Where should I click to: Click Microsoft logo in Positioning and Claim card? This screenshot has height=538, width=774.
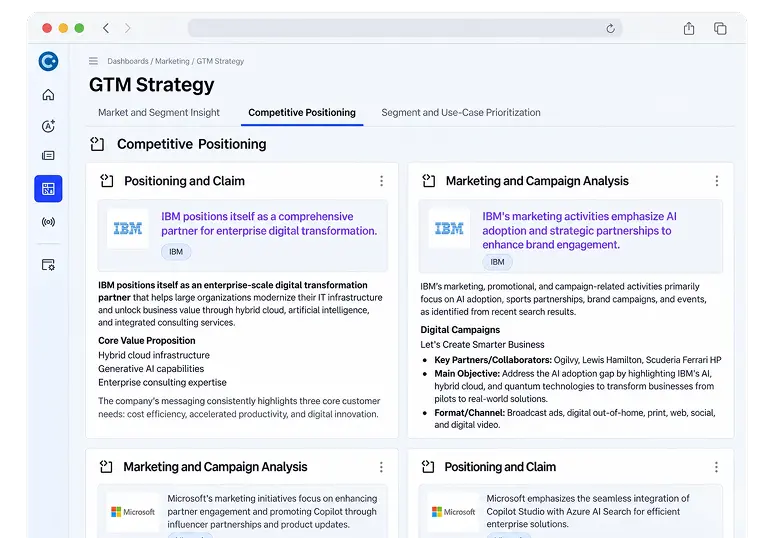[x=453, y=512]
